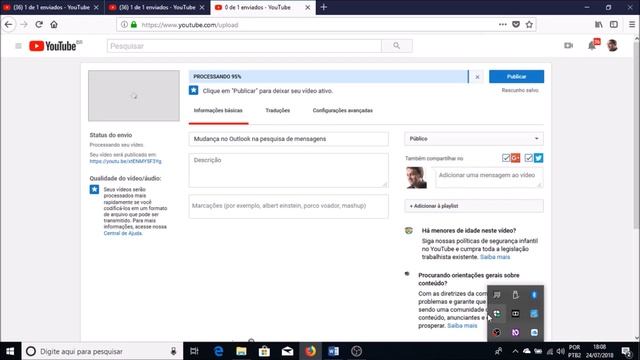This screenshot has width=640, height=360.
Task: Open the browser home page
Action: [54, 24]
